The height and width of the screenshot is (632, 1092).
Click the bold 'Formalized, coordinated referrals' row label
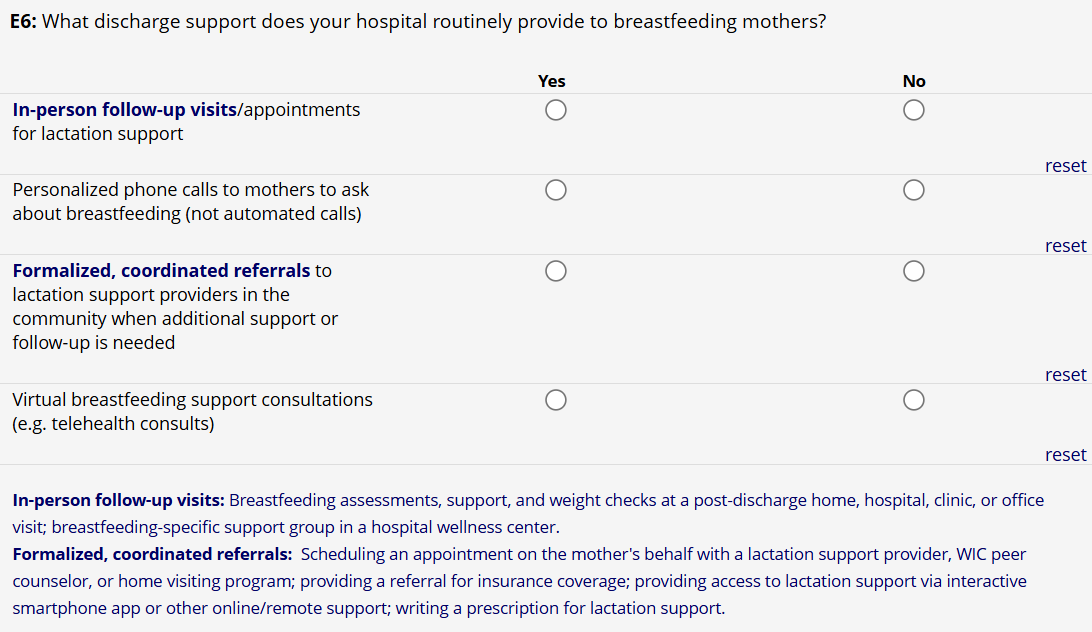(161, 271)
